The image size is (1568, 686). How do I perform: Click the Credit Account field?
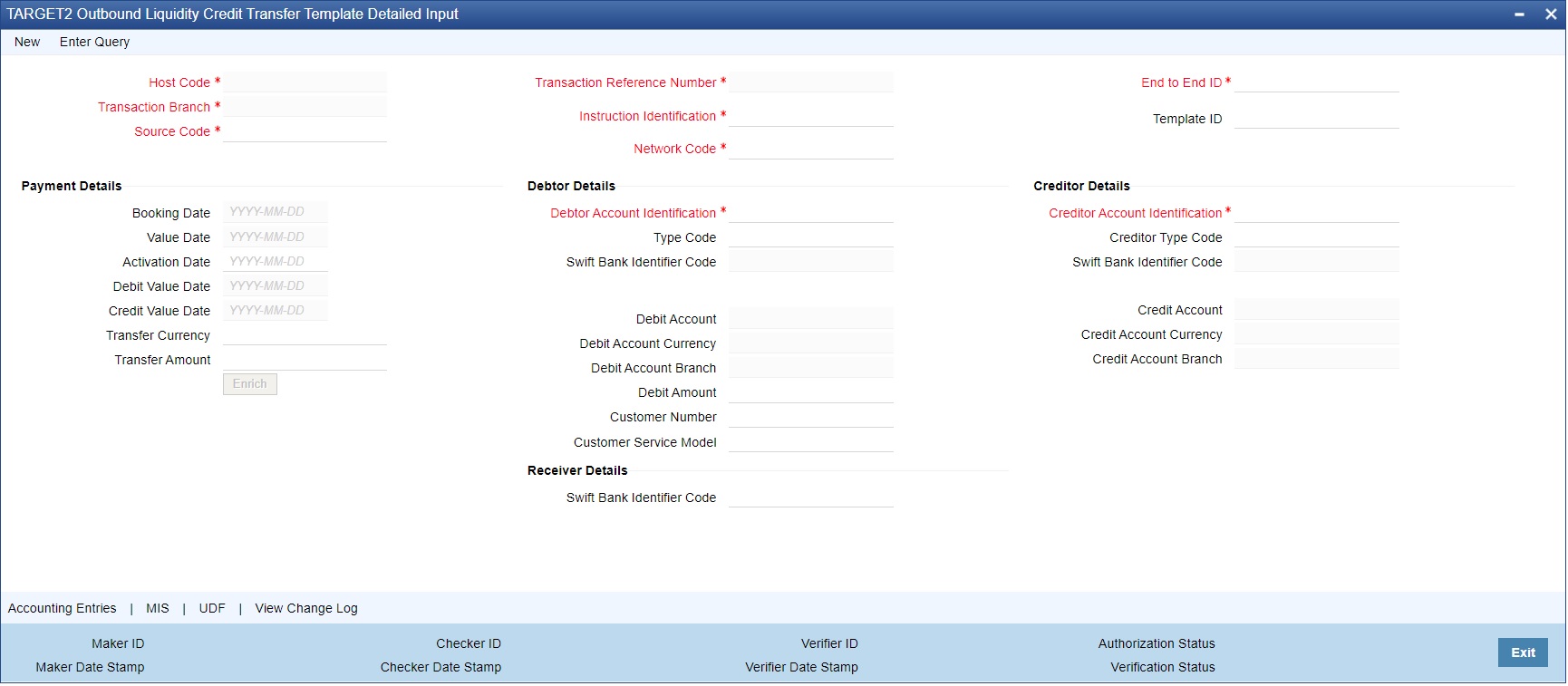(1316, 310)
